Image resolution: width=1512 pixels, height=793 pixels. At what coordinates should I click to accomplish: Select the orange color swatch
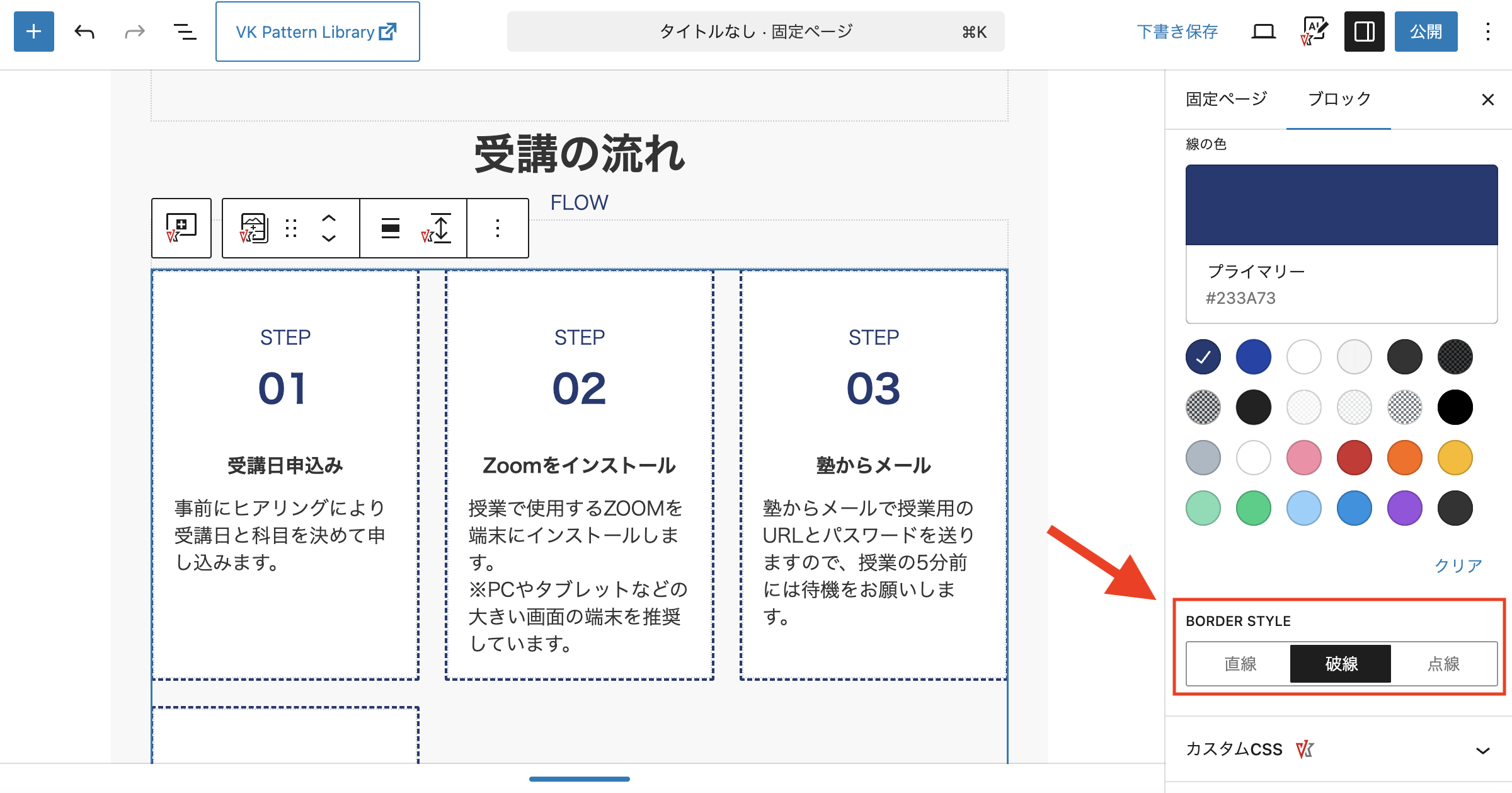tap(1405, 458)
